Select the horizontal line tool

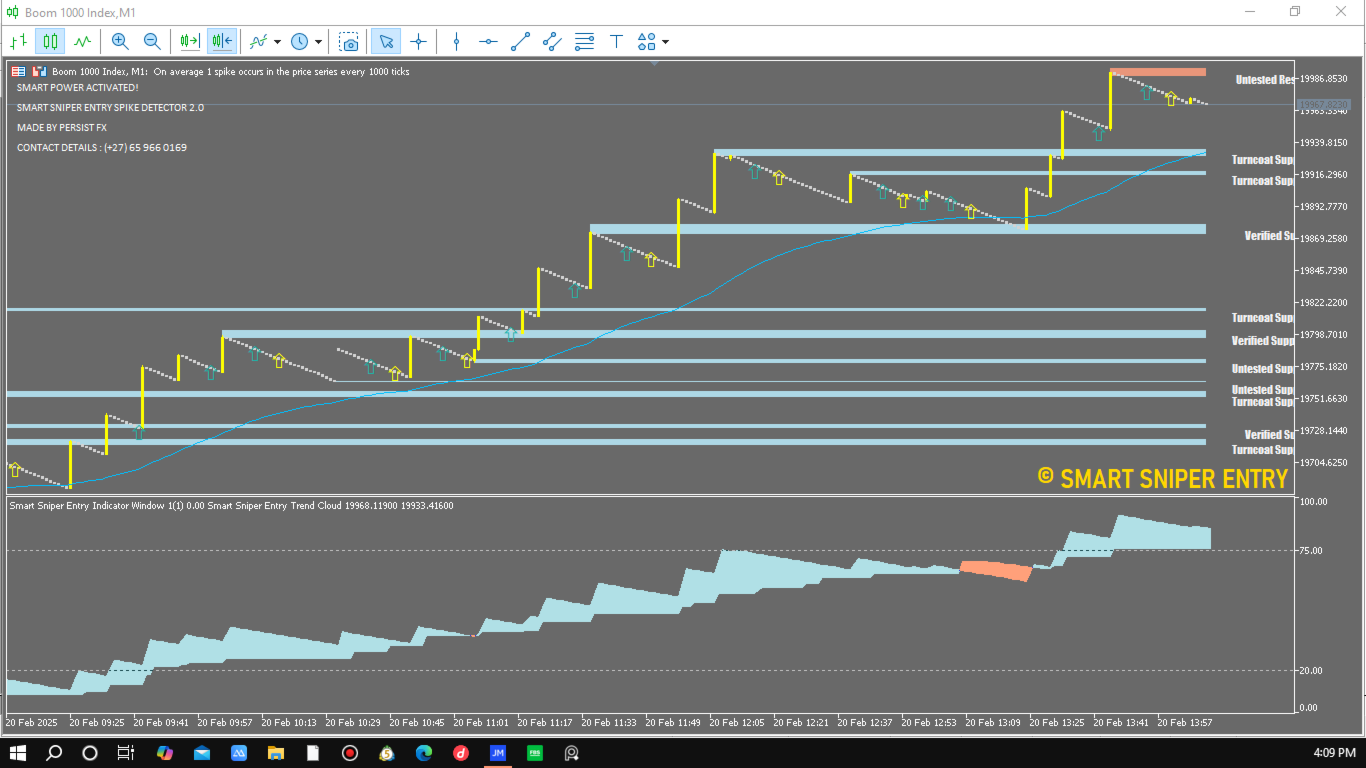488,41
